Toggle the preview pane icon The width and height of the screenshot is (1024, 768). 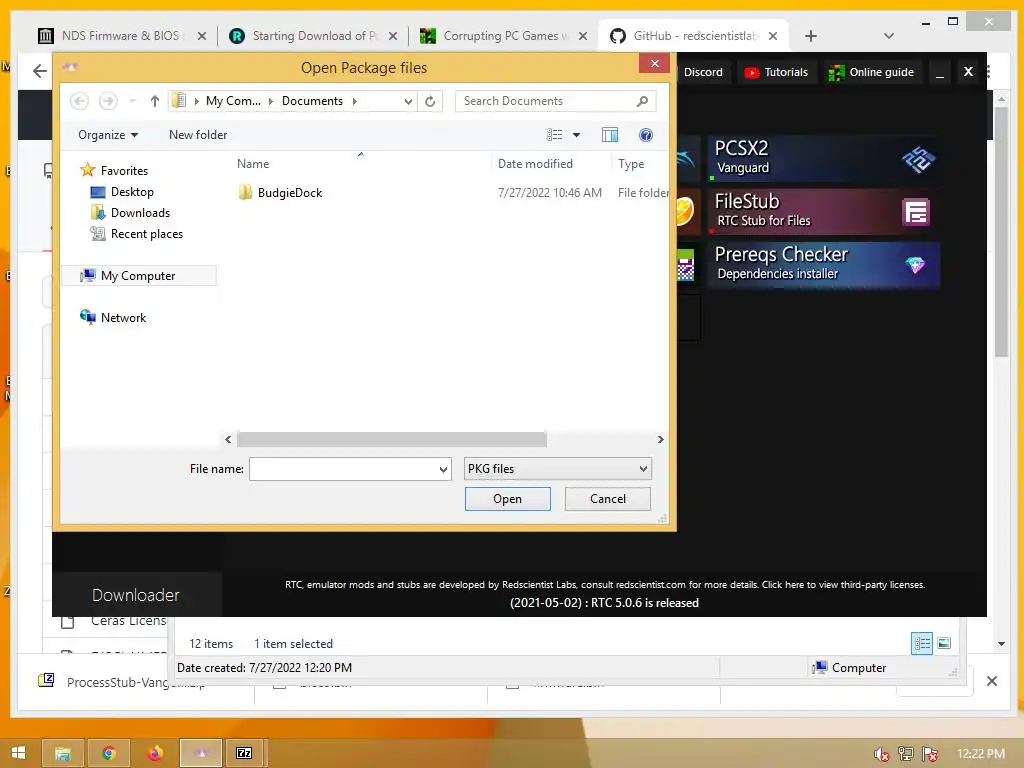610,135
